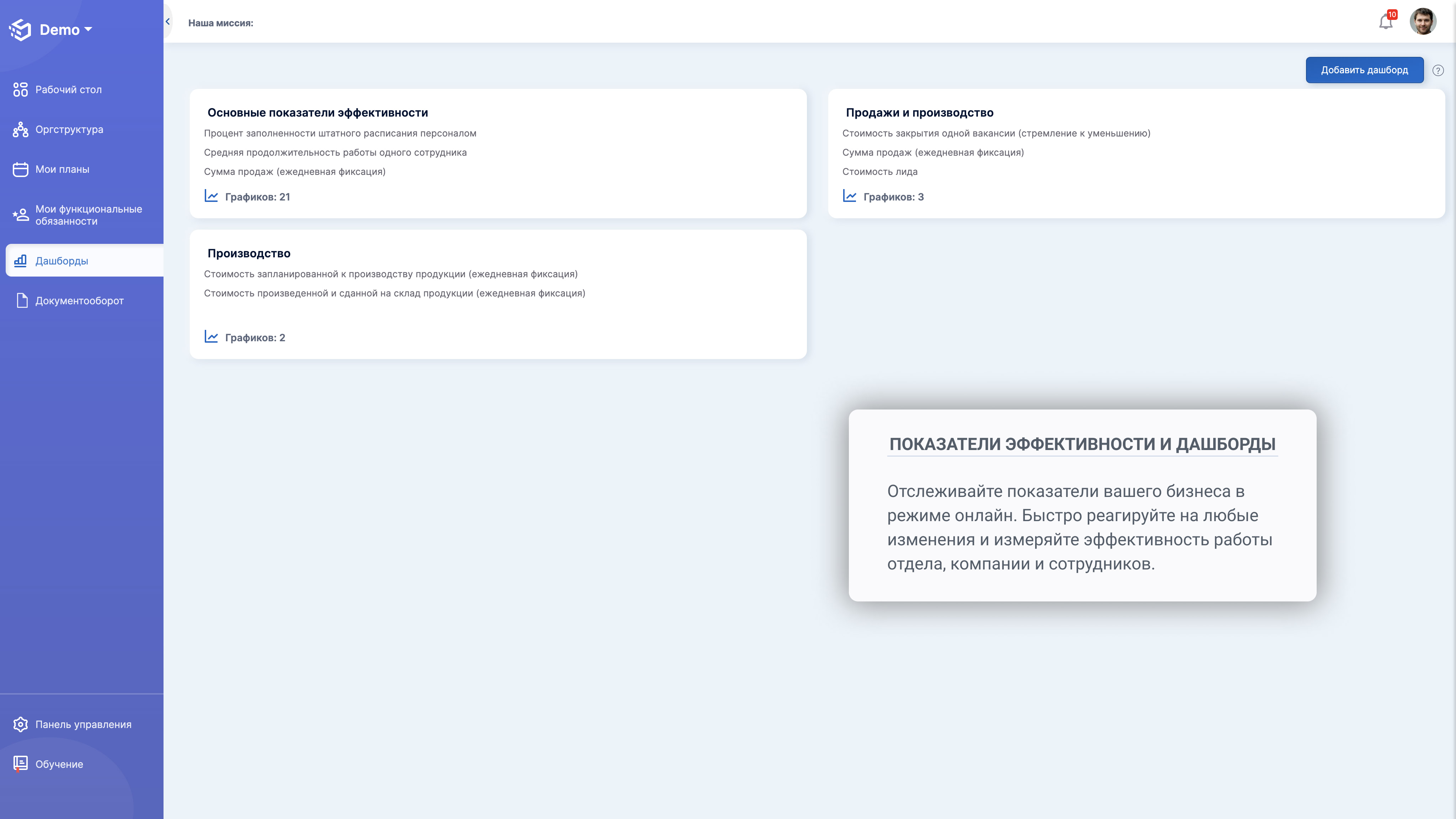Click the Дашборды bar chart icon

(20, 261)
